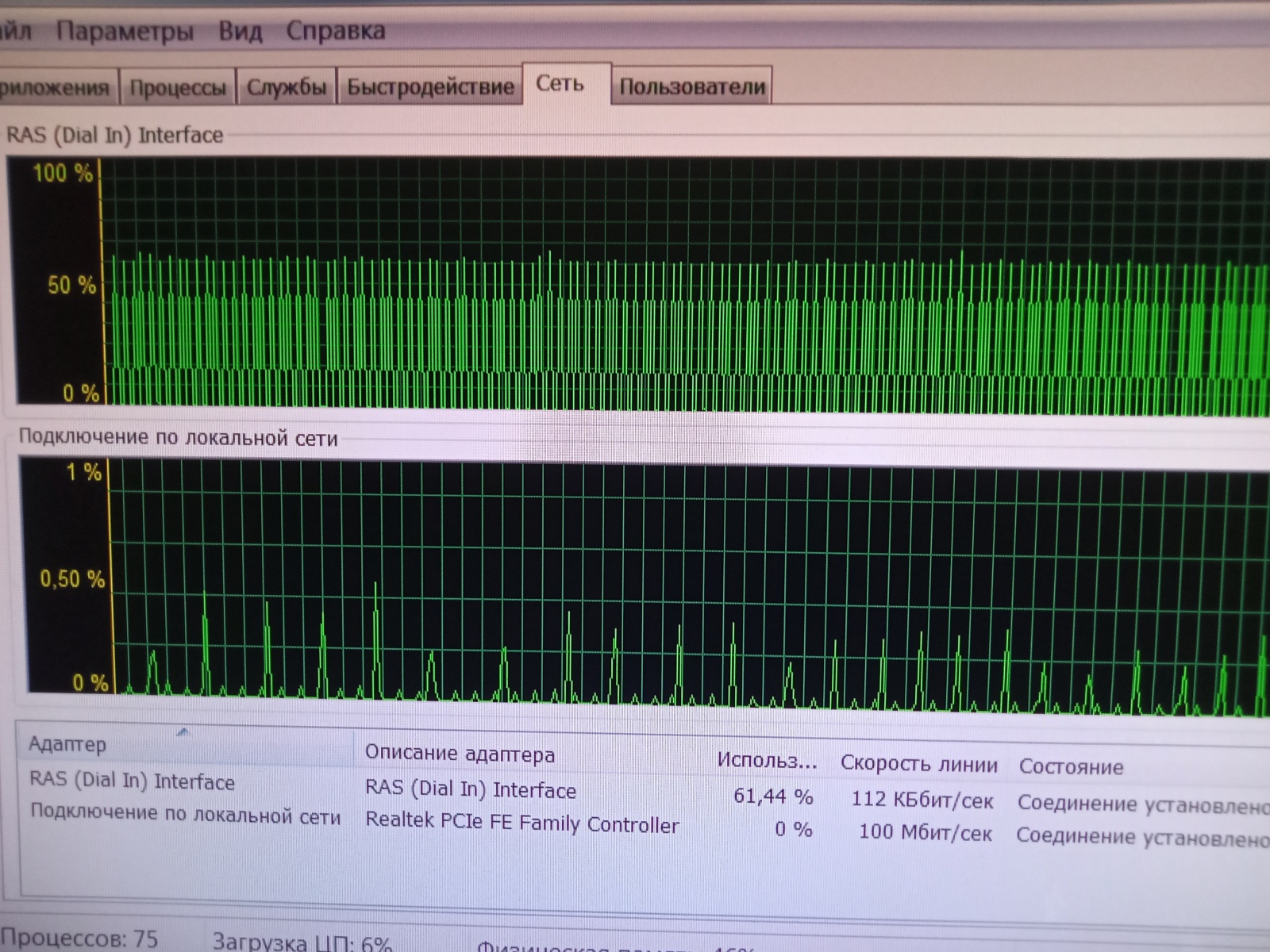Open the Справка menu

tap(336, 31)
